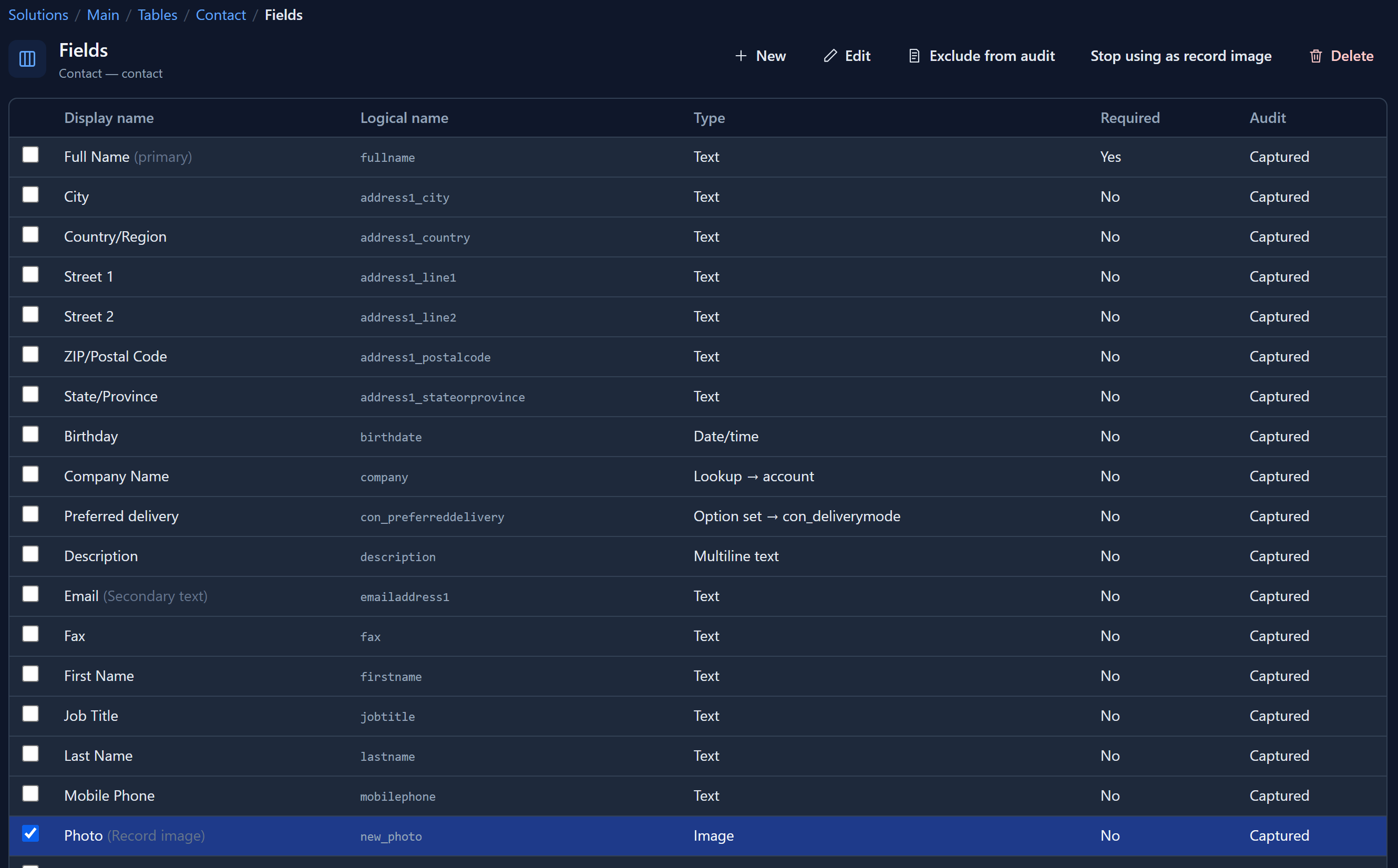1398x868 pixels.
Task: Tick the Email row checkbox
Action: 30,594
